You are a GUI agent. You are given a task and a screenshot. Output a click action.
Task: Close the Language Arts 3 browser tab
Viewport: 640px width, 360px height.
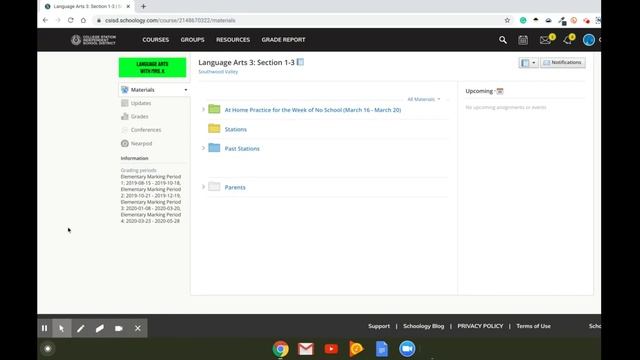(128, 6)
